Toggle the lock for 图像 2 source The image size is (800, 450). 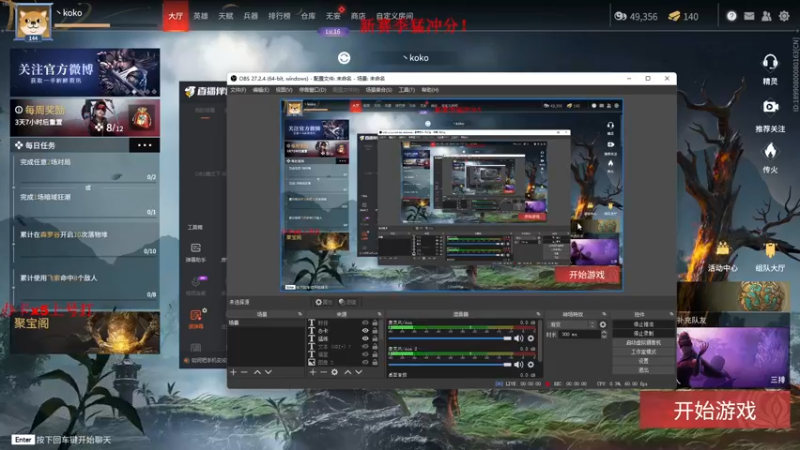375,362
